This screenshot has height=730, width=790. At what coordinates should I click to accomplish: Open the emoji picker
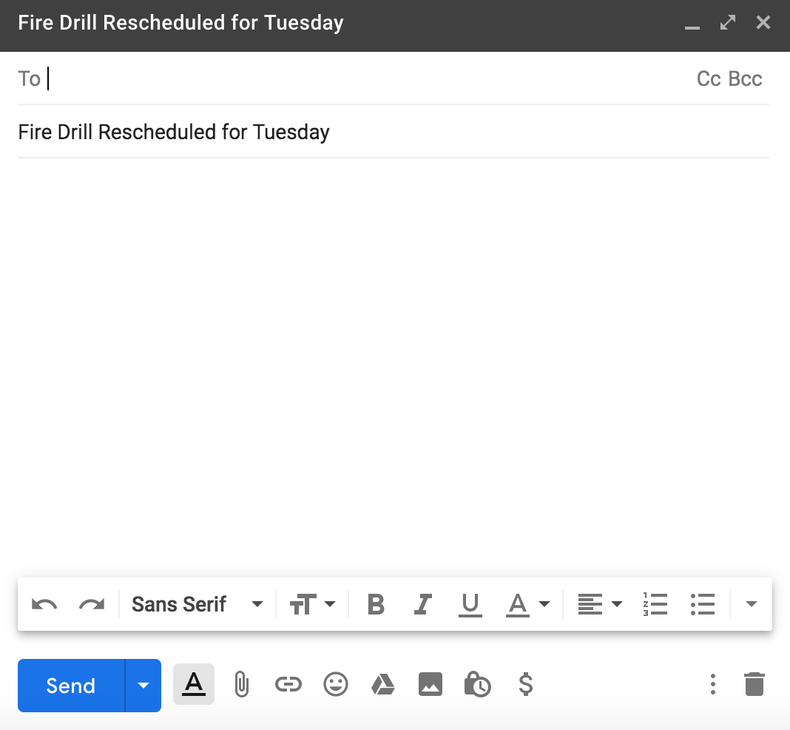[336, 685]
